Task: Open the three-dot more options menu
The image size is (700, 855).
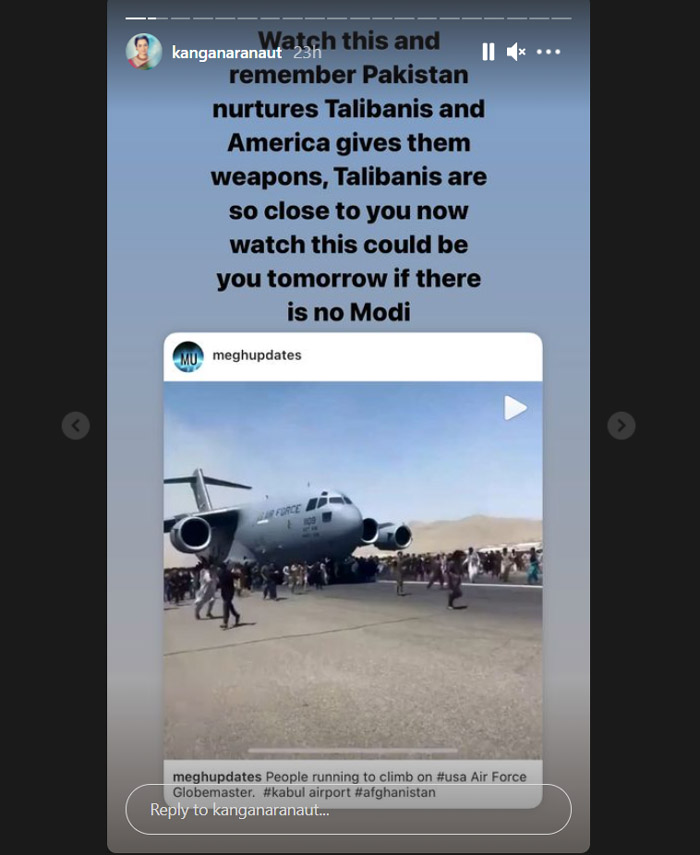Action: (x=548, y=52)
